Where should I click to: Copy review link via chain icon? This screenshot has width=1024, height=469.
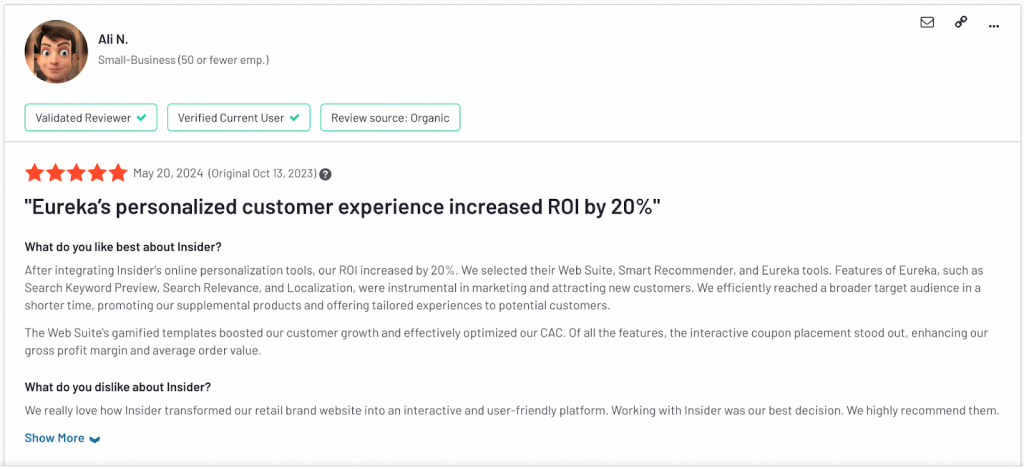(960, 23)
